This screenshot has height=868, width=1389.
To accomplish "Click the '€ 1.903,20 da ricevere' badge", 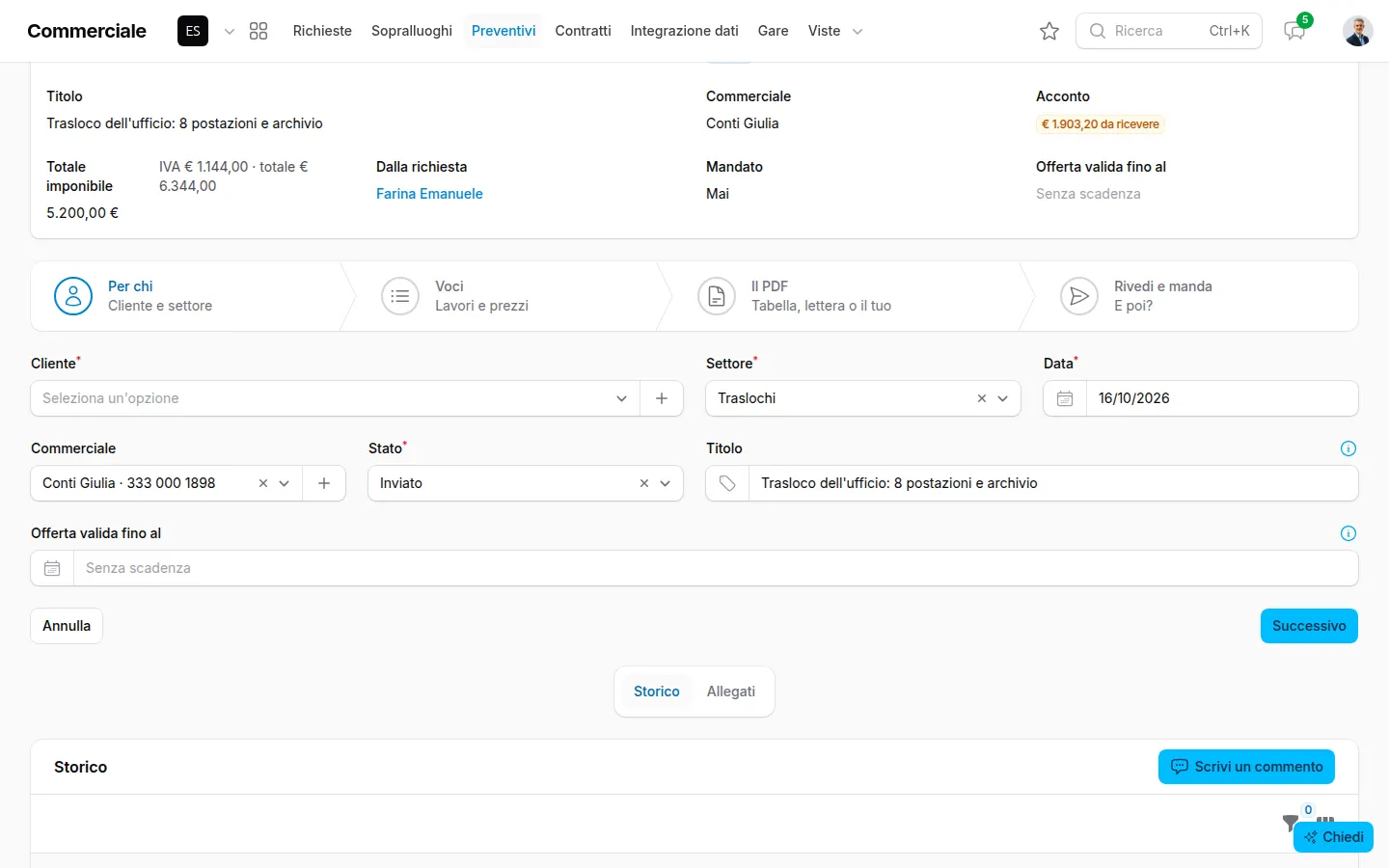I will pyautogui.click(x=1101, y=124).
